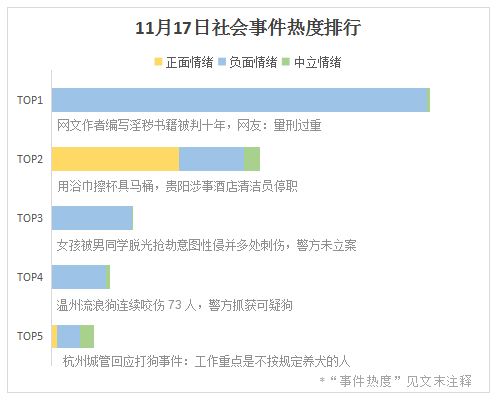Select the 负面情绪 legend label
501x400 pixels.
(x=253, y=62)
